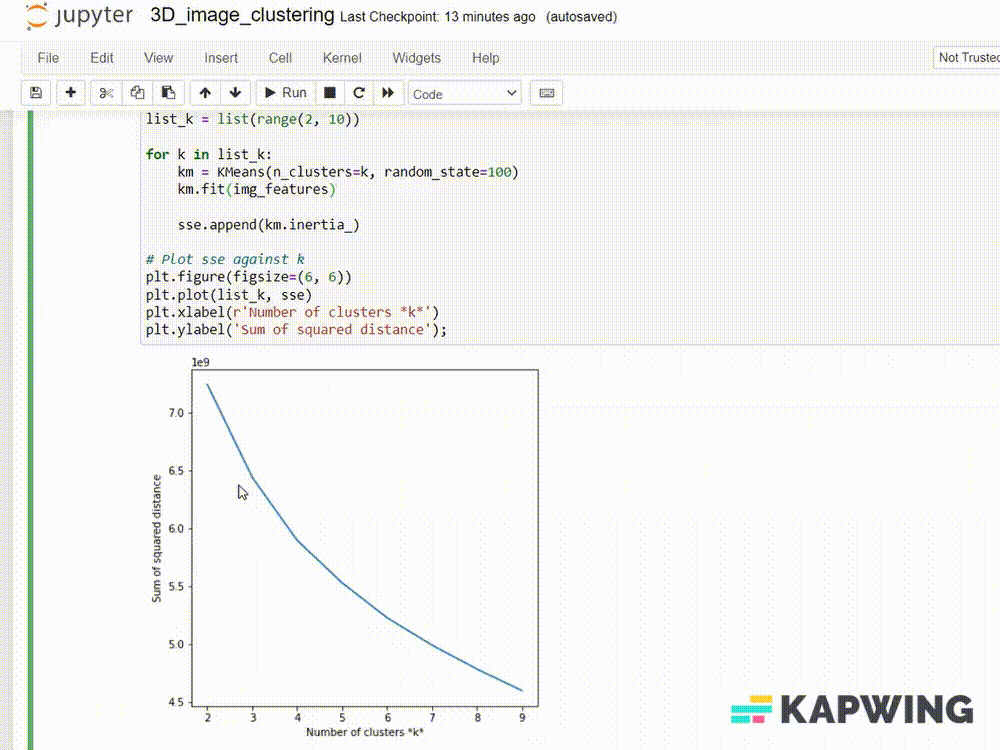Open the Kernel menu
Screen dimensions: 1000x750
point(342,58)
